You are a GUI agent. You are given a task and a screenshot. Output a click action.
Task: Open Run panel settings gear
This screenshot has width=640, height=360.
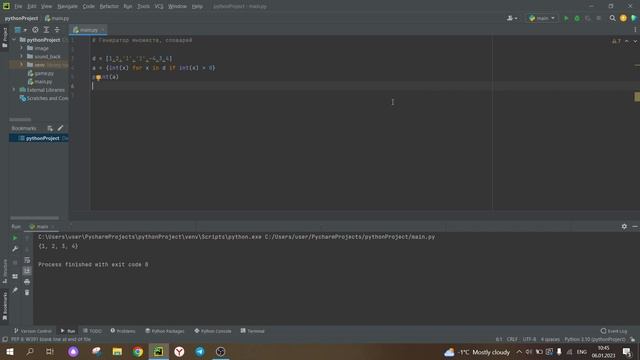pyautogui.click(x=624, y=227)
